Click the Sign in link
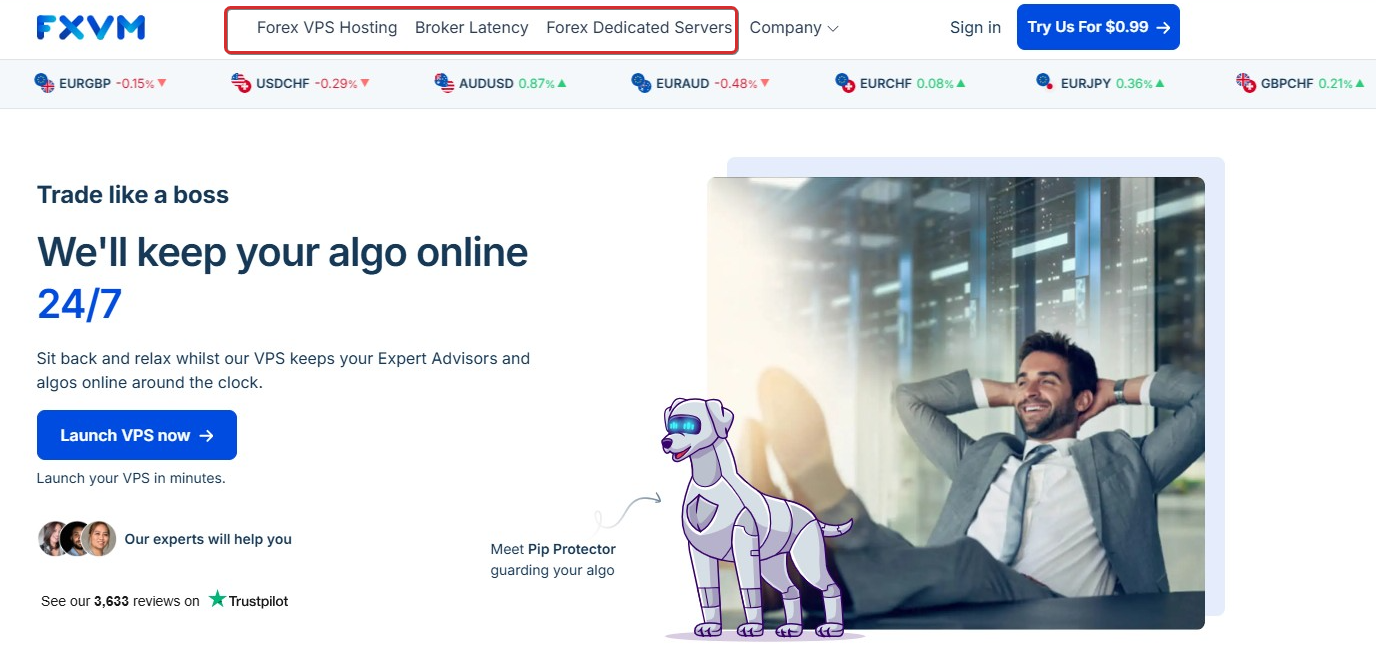Screen dimensions: 1376x670 click(x=975, y=28)
